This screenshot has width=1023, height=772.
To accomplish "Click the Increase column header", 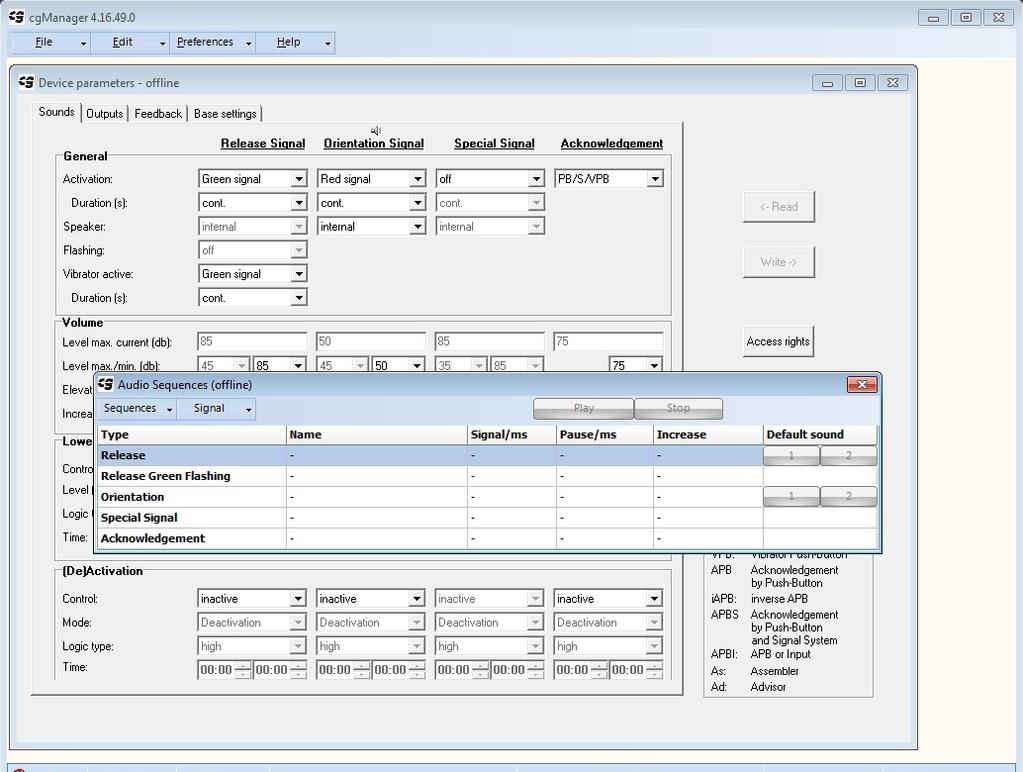I will pos(708,435).
